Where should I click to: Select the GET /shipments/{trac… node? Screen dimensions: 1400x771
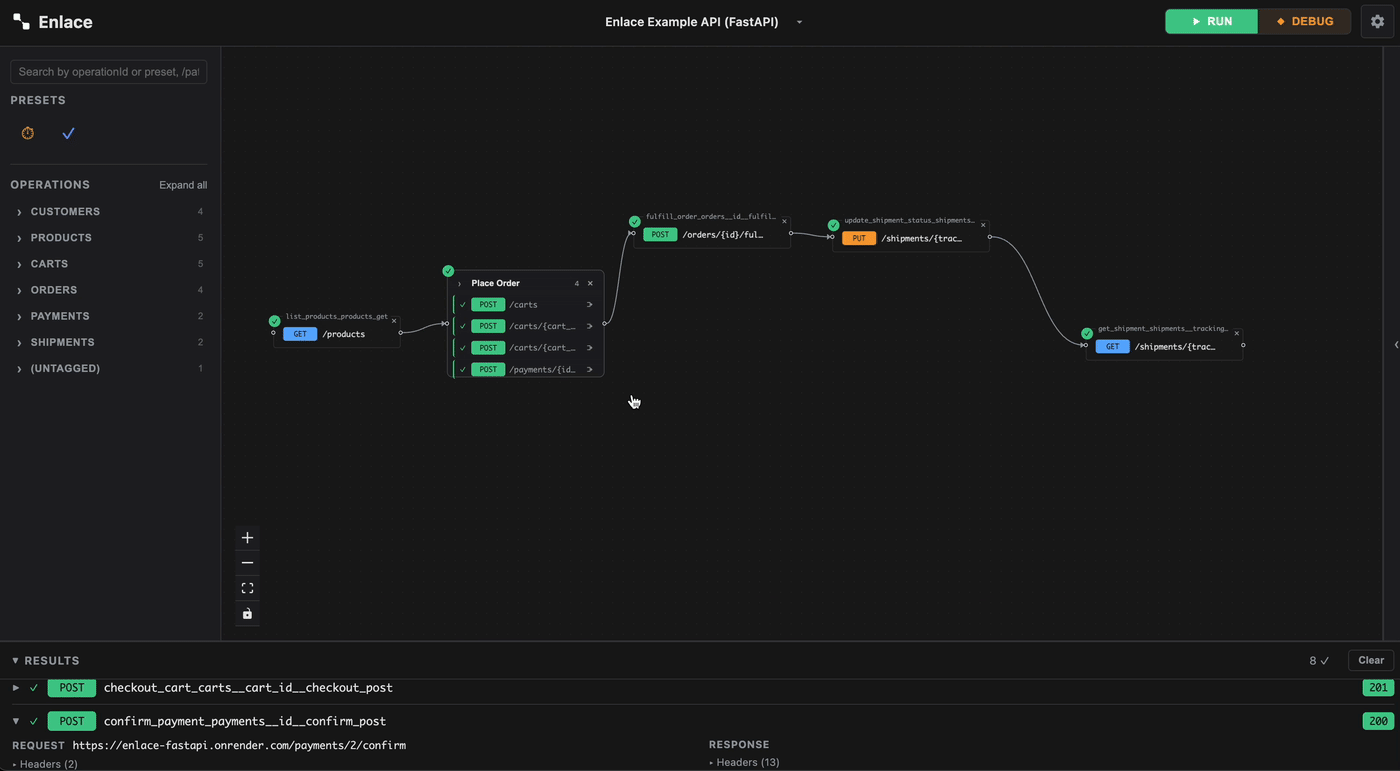(1165, 346)
